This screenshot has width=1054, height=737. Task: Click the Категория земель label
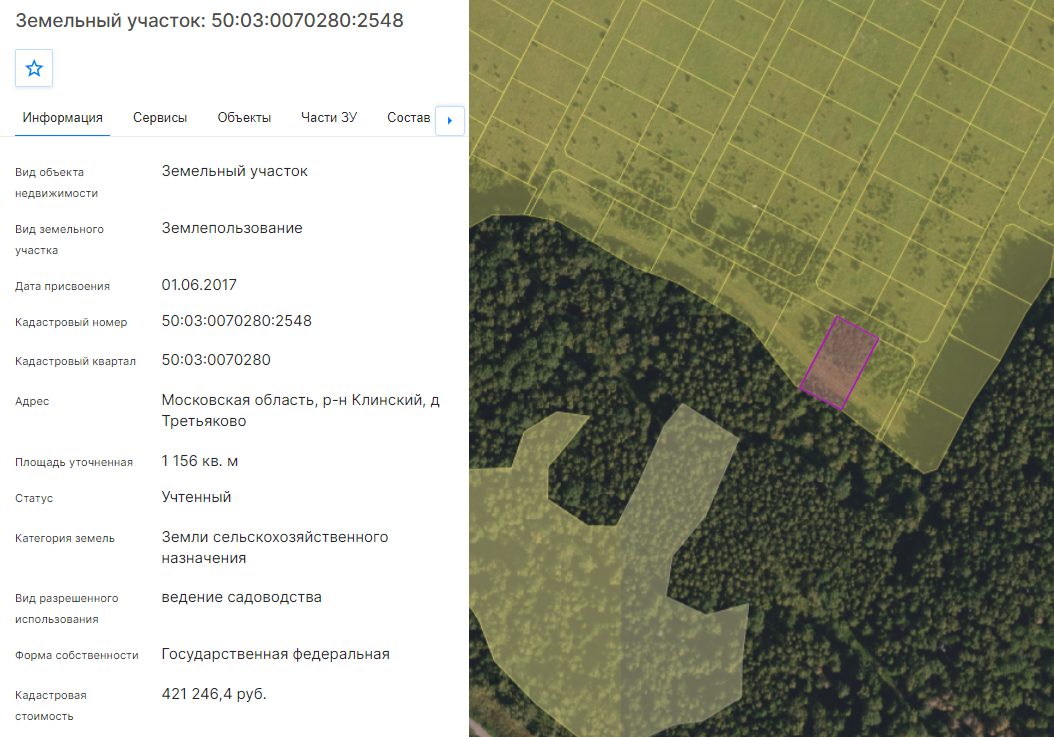(65, 539)
